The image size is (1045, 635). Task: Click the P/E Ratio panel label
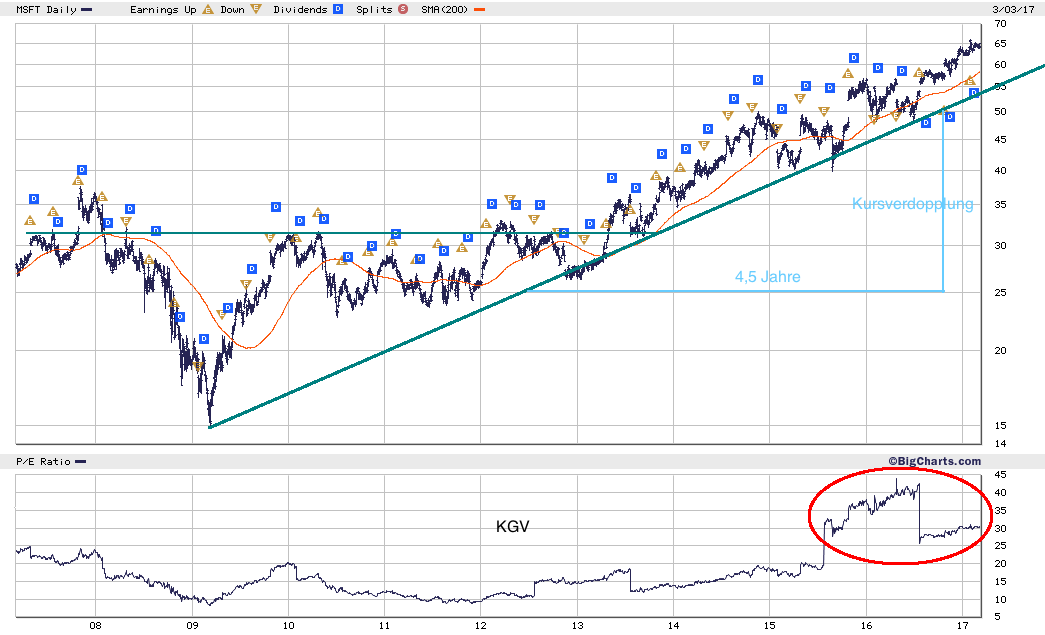(43, 461)
